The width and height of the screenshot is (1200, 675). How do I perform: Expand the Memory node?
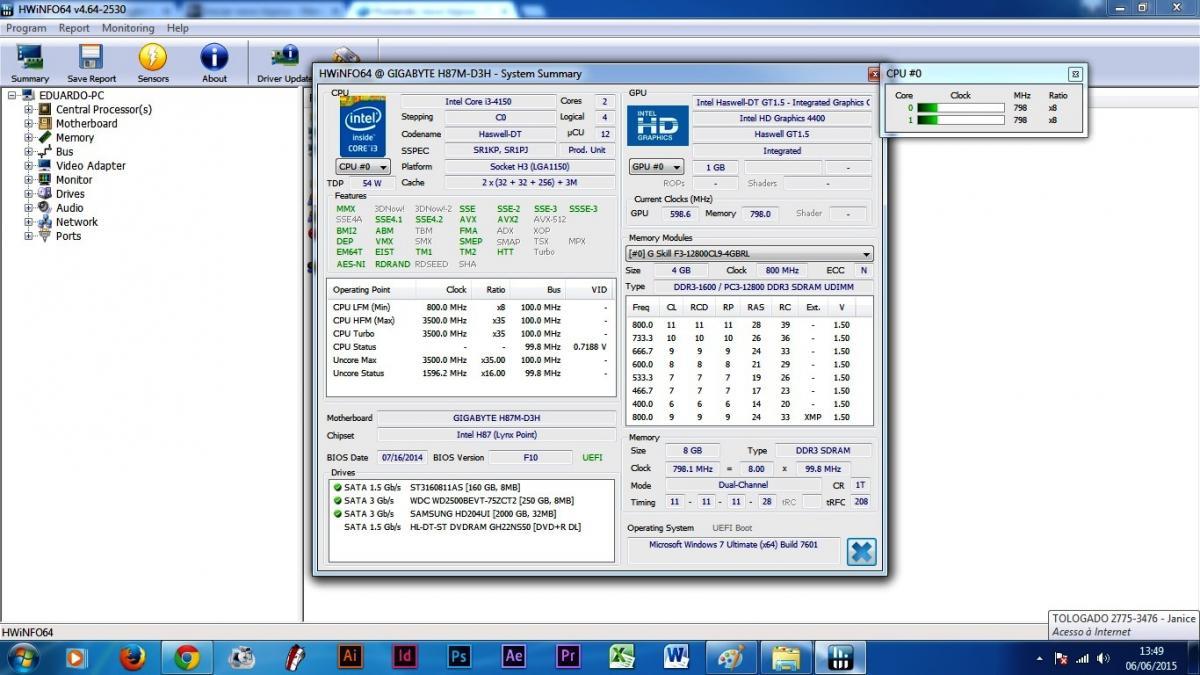[x=28, y=138]
